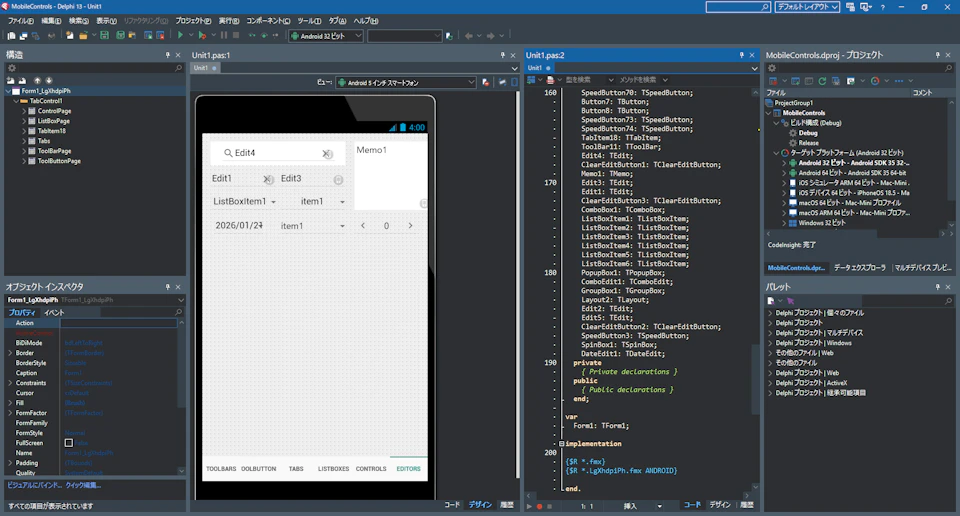Open the Object Inspector component selector dropdown
The image size is (960, 516).
point(181,300)
